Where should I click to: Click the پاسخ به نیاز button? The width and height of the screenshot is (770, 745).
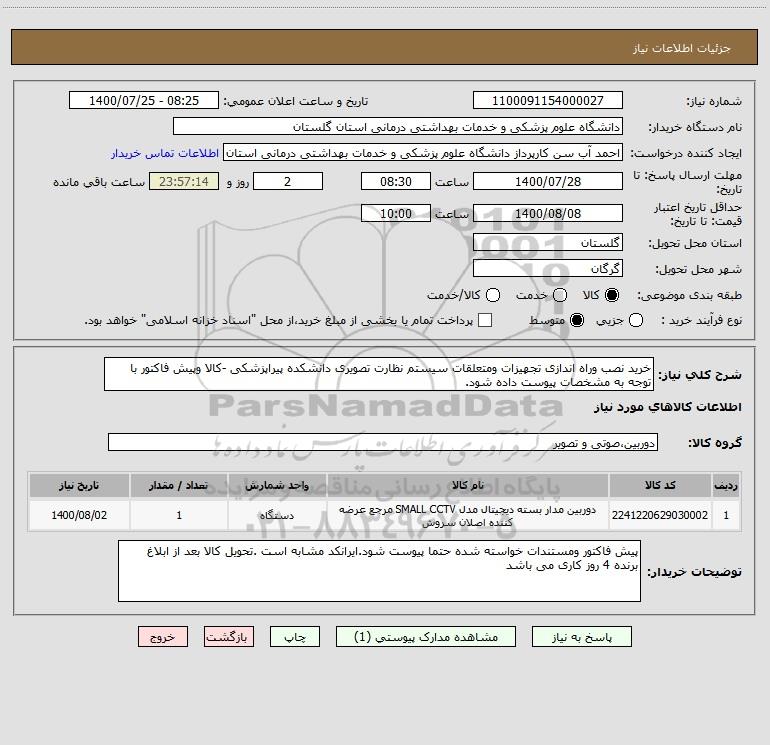[582, 637]
